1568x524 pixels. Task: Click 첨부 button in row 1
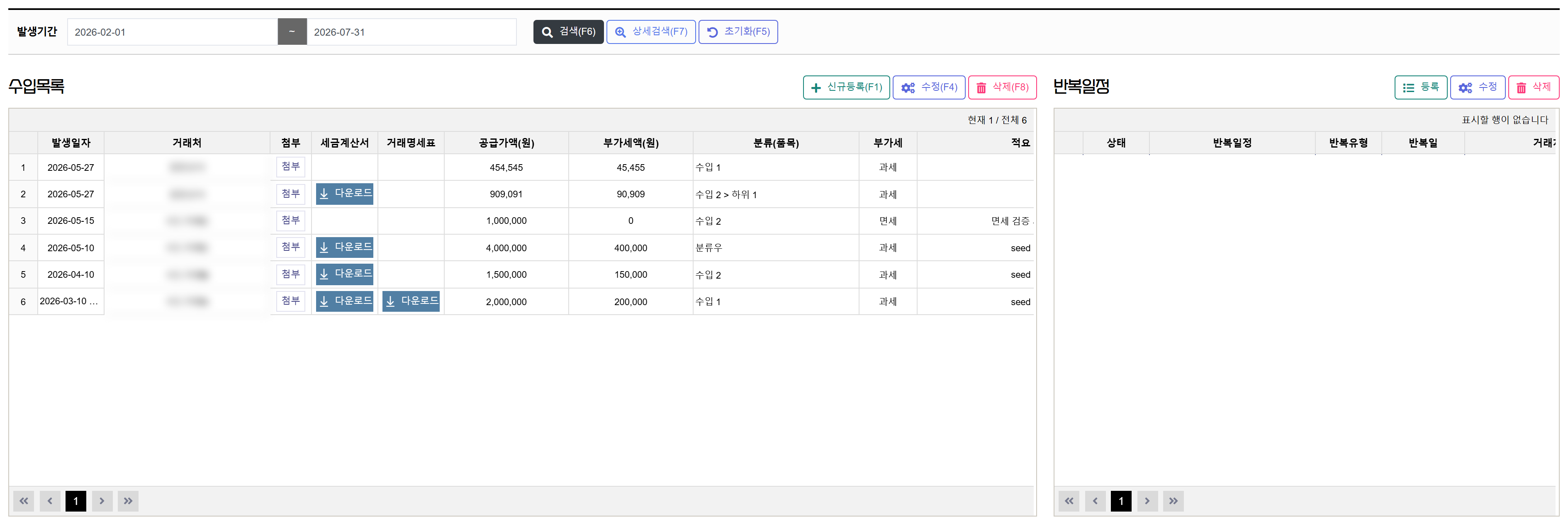coord(290,167)
